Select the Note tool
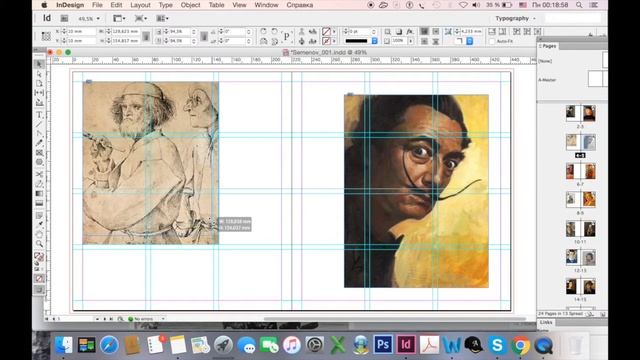This screenshot has width=640, height=360. pyautogui.click(x=39, y=215)
